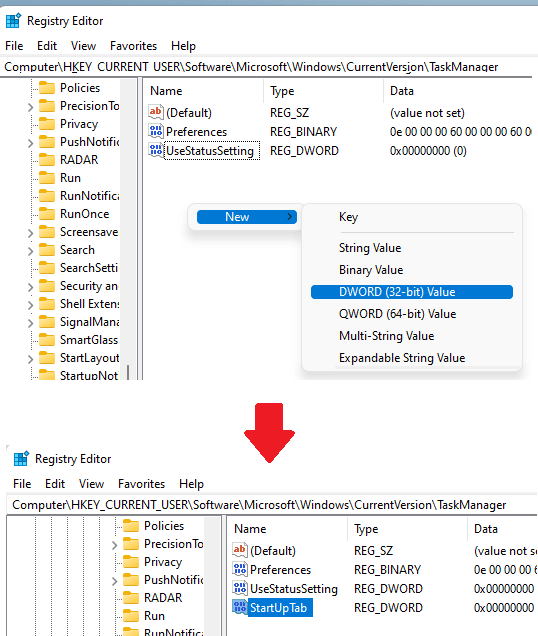Select the New context menu entry
Screen dimensions: 538x636
click(247, 217)
